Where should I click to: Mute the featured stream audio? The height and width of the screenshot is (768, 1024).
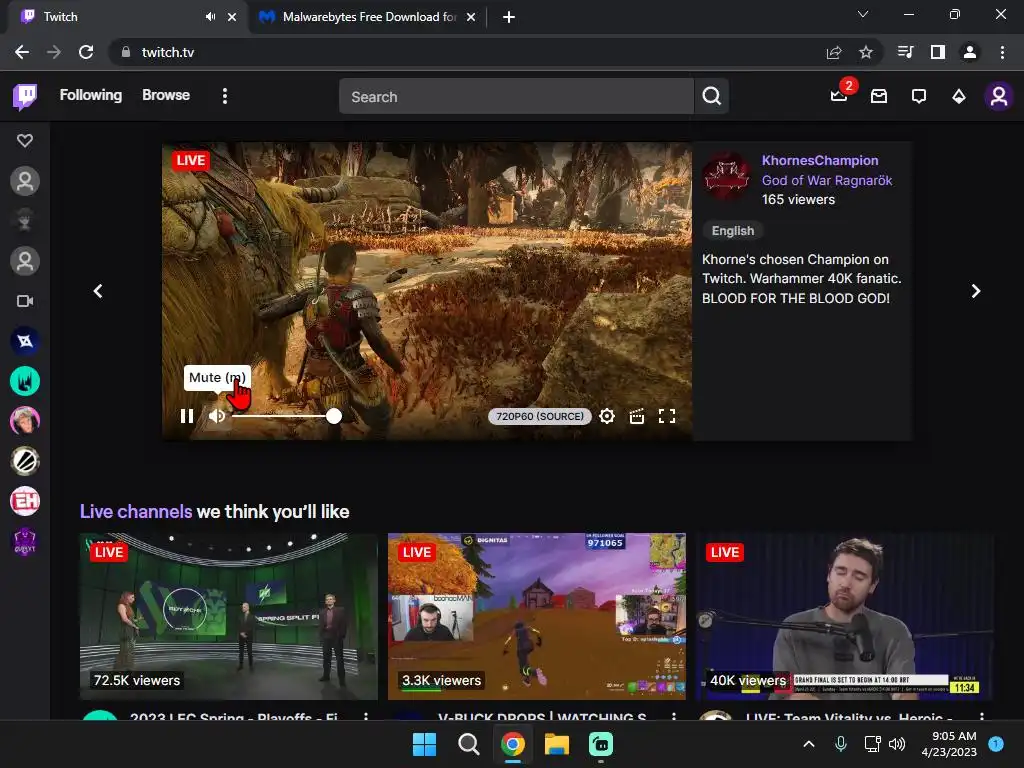[x=217, y=416]
